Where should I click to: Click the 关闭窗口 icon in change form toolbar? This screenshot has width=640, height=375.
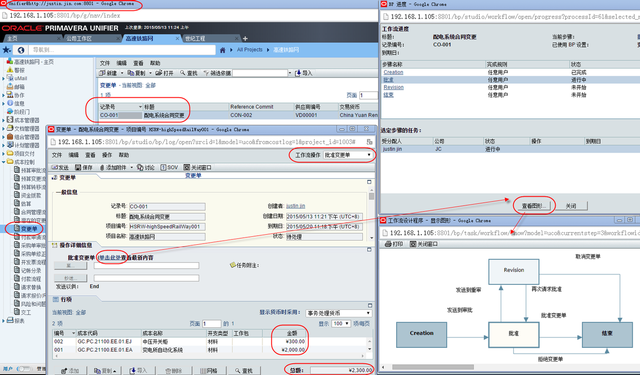[x=187, y=167]
